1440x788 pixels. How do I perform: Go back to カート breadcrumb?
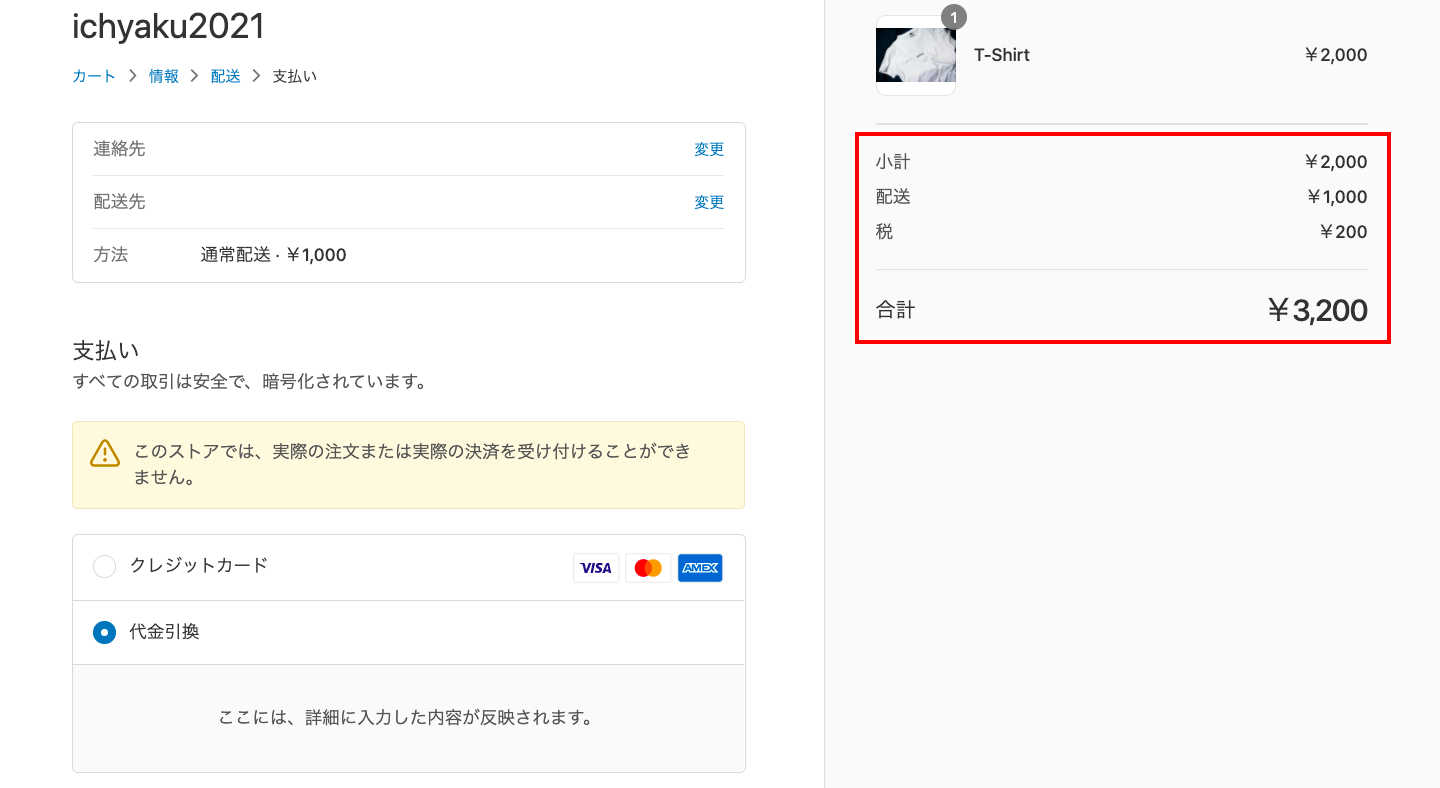click(x=94, y=76)
